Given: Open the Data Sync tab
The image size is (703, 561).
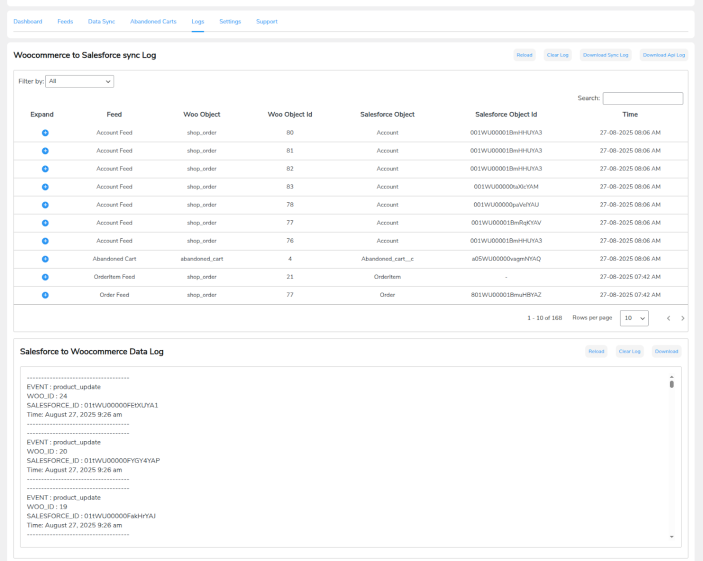Looking at the screenshot, I should point(101,21).
